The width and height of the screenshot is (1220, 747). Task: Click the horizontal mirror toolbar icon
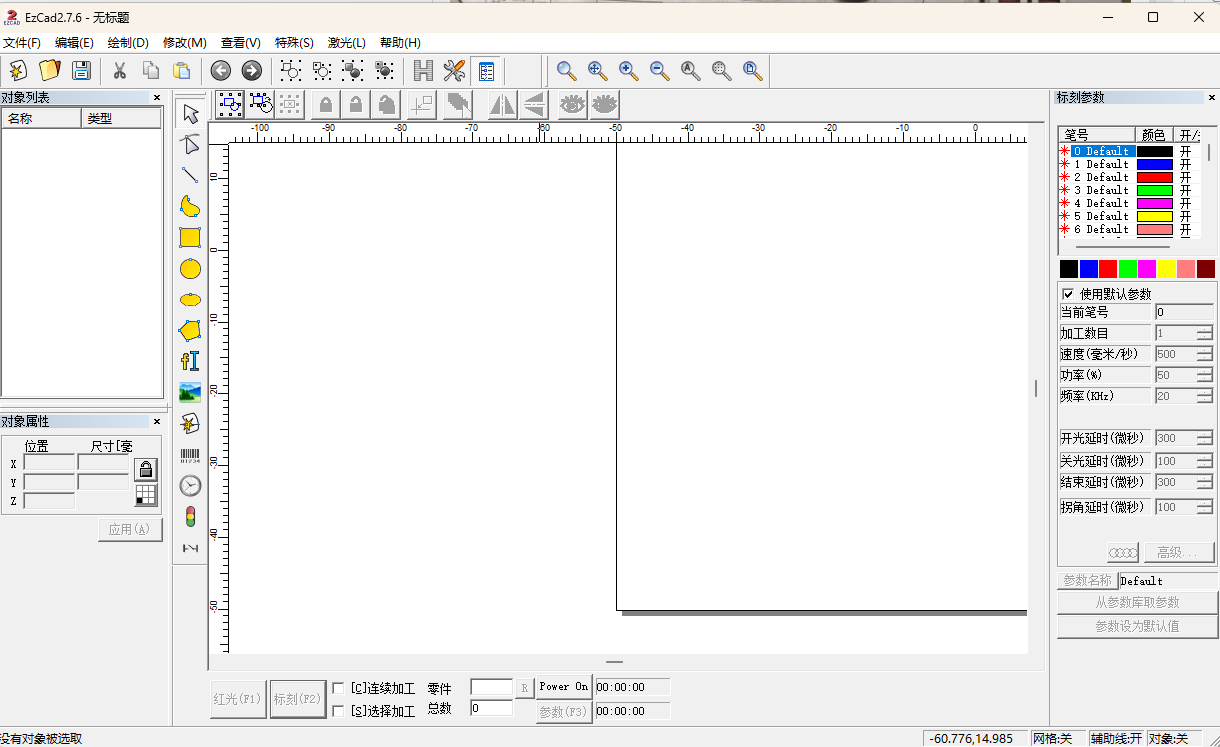500,104
